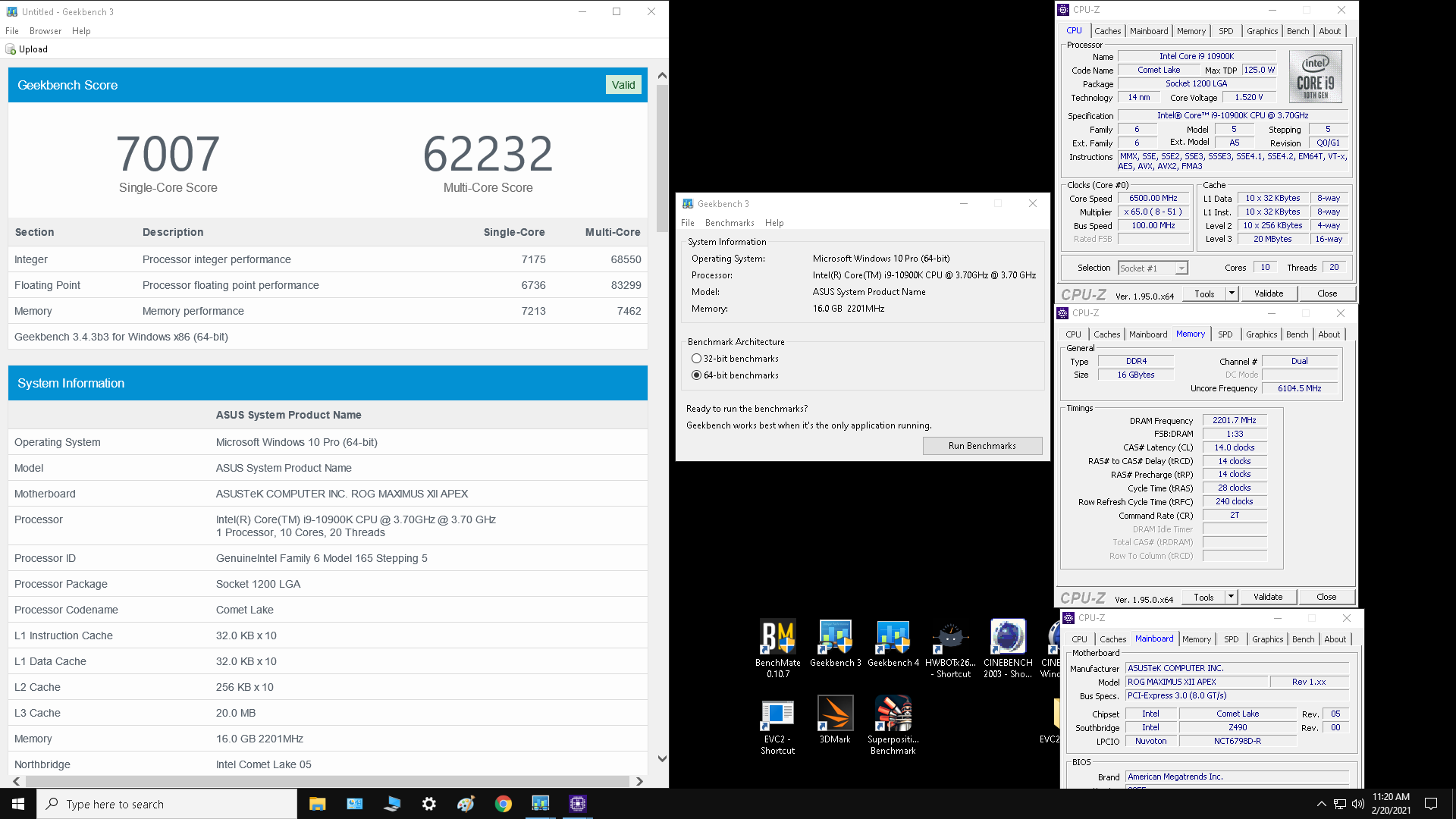Image resolution: width=1456 pixels, height=819 pixels.
Task: Click Close button in top CPU-Z window
Action: click(x=1327, y=293)
